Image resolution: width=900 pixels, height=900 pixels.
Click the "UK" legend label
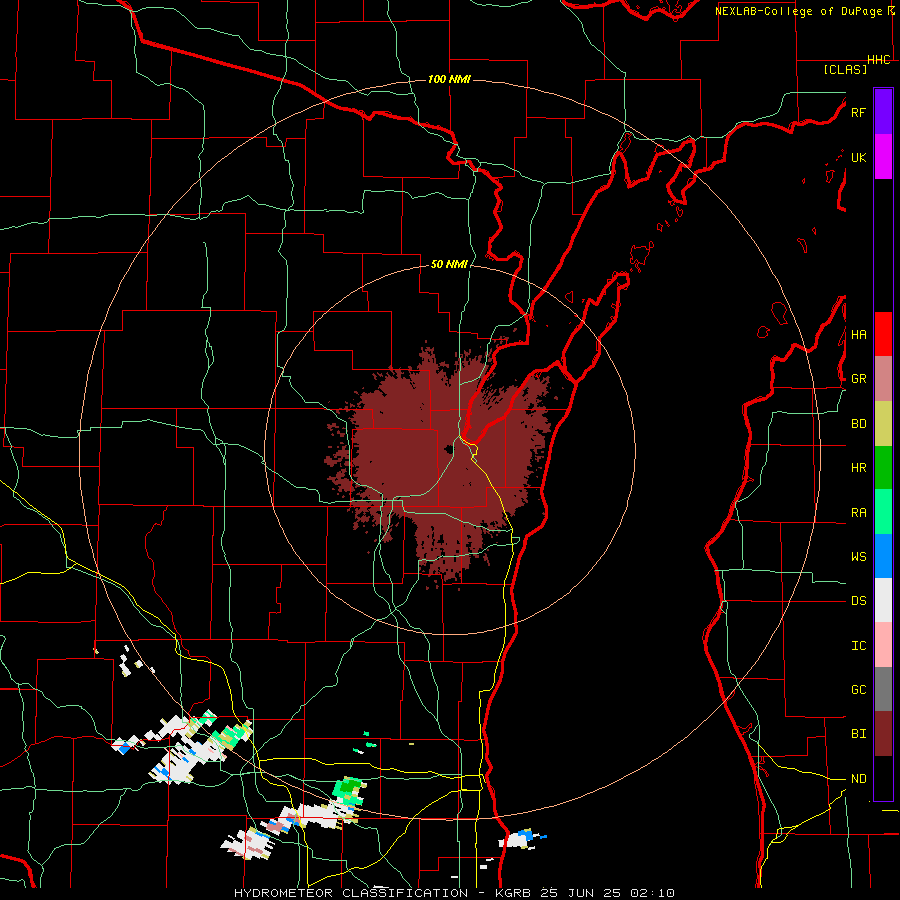[x=858, y=157]
